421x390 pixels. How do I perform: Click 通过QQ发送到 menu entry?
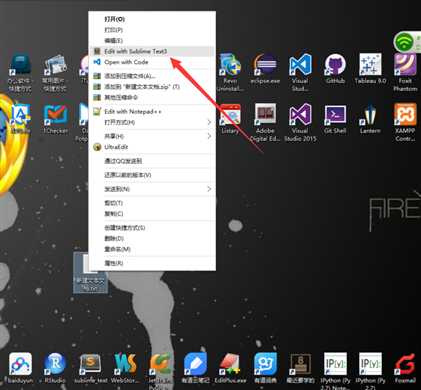click(x=152, y=161)
